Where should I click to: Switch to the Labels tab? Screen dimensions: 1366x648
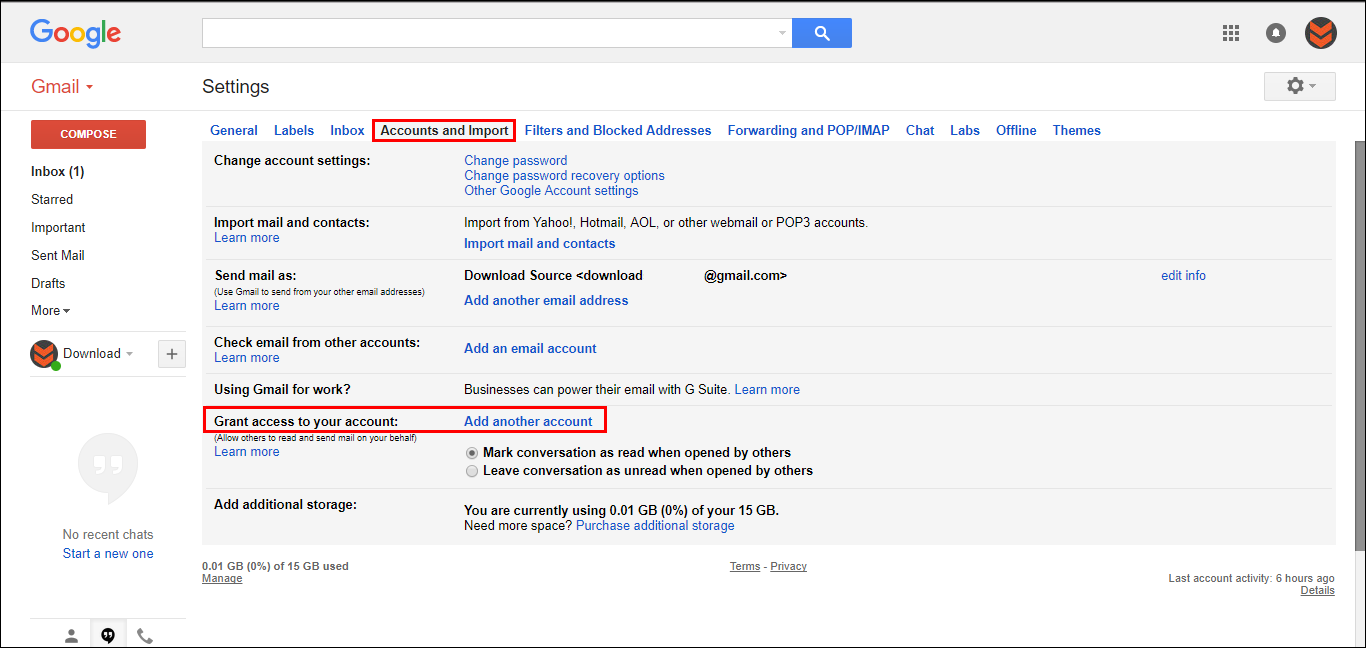[x=294, y=130]
